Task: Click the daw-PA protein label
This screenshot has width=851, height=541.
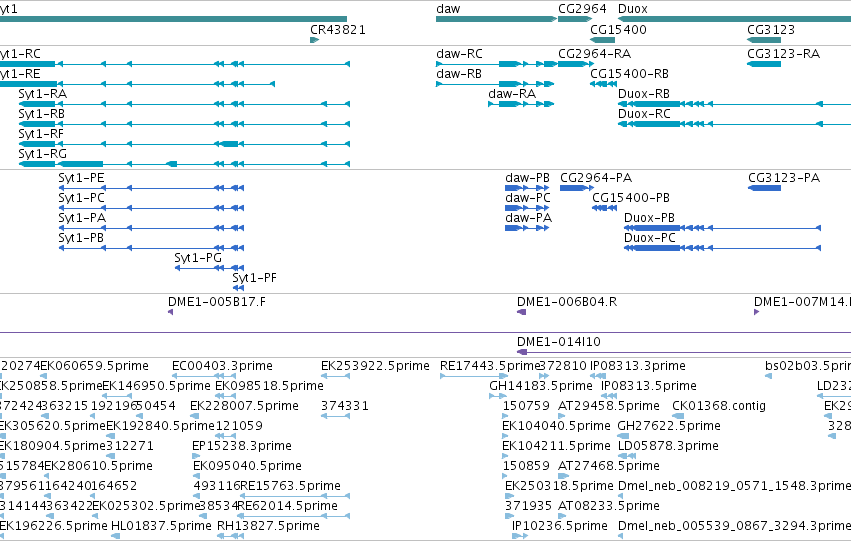Action: click(529, 218)
